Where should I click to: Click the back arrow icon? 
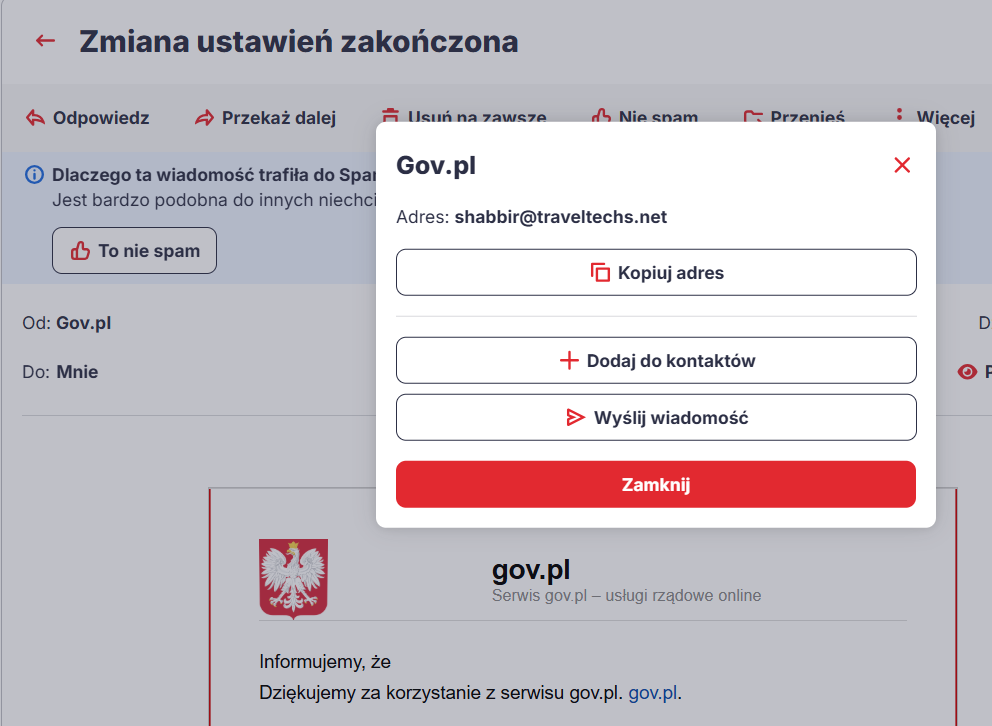pos(45,41)
